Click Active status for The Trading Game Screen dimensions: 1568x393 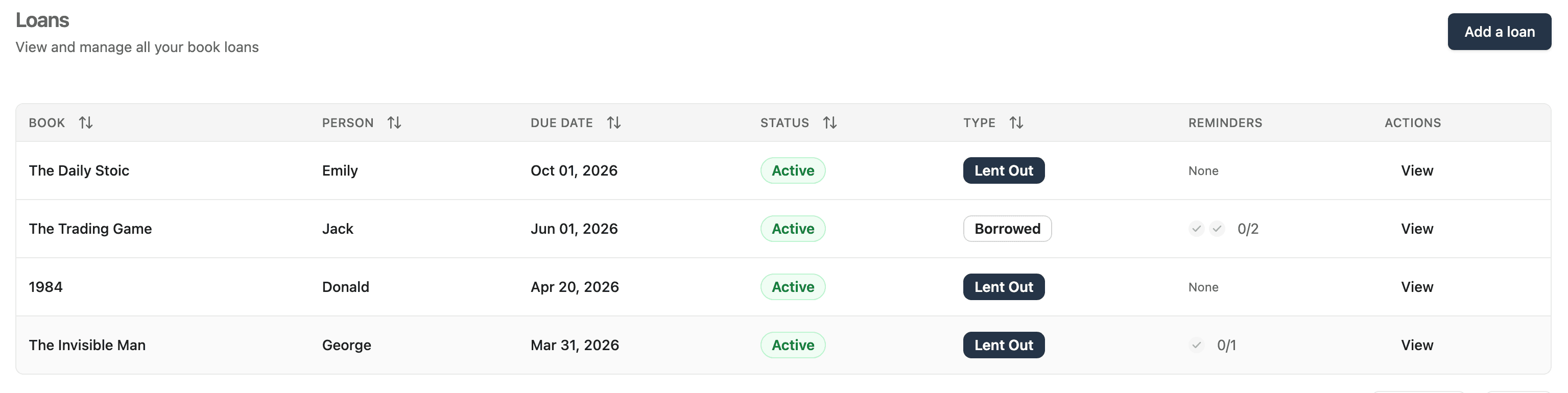[x=793, y=229]
